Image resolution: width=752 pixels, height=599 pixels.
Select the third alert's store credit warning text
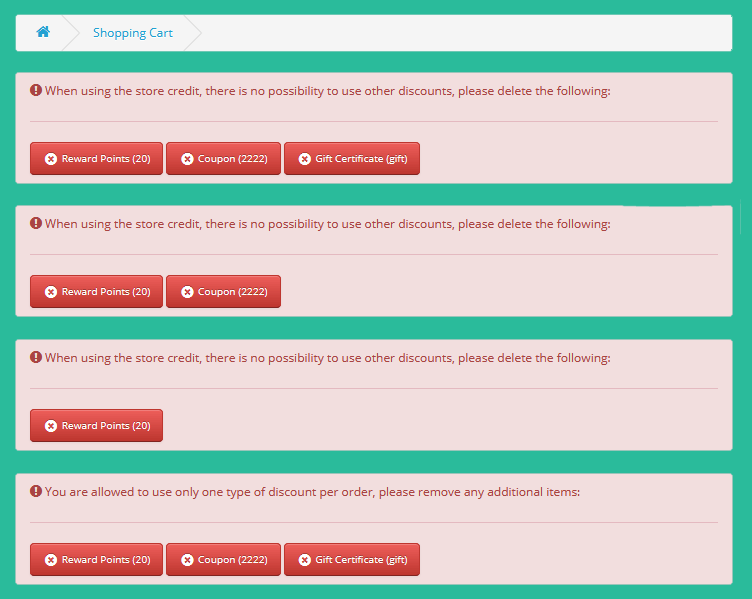pos(328,358)
